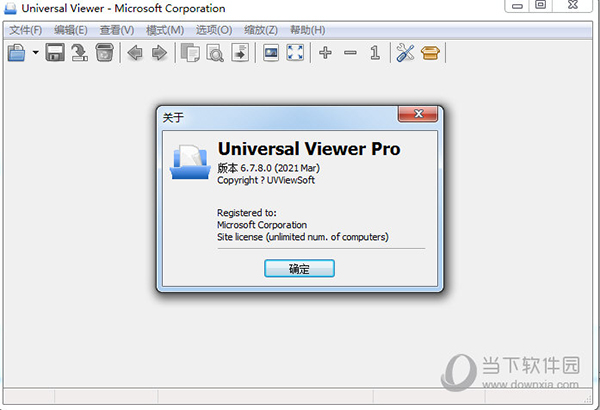Click the Site license text line
The image size is (600, 410).
(x=303, y=237)
